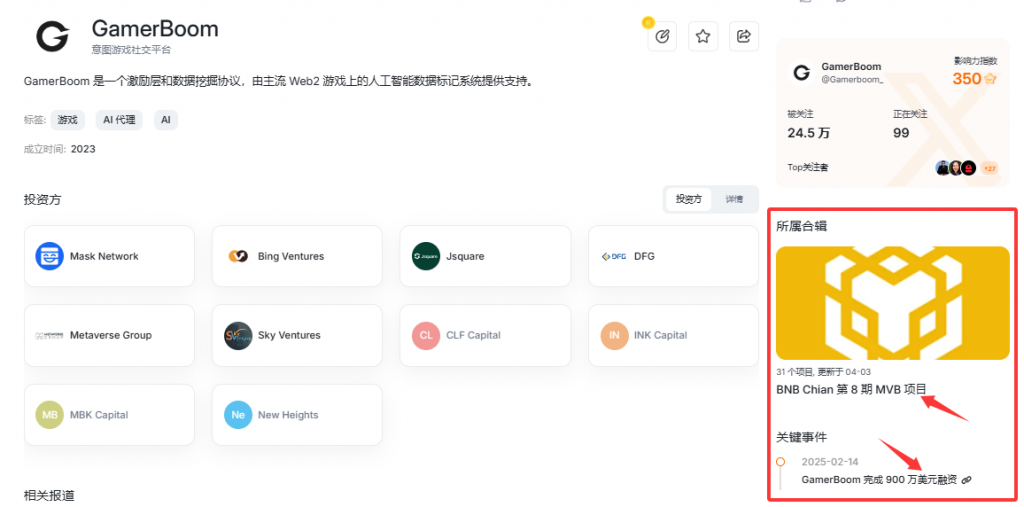Click the Metaverse Group logo icon
The width and height of the screenshot is (1024, 507).
(x=49, y=335)
